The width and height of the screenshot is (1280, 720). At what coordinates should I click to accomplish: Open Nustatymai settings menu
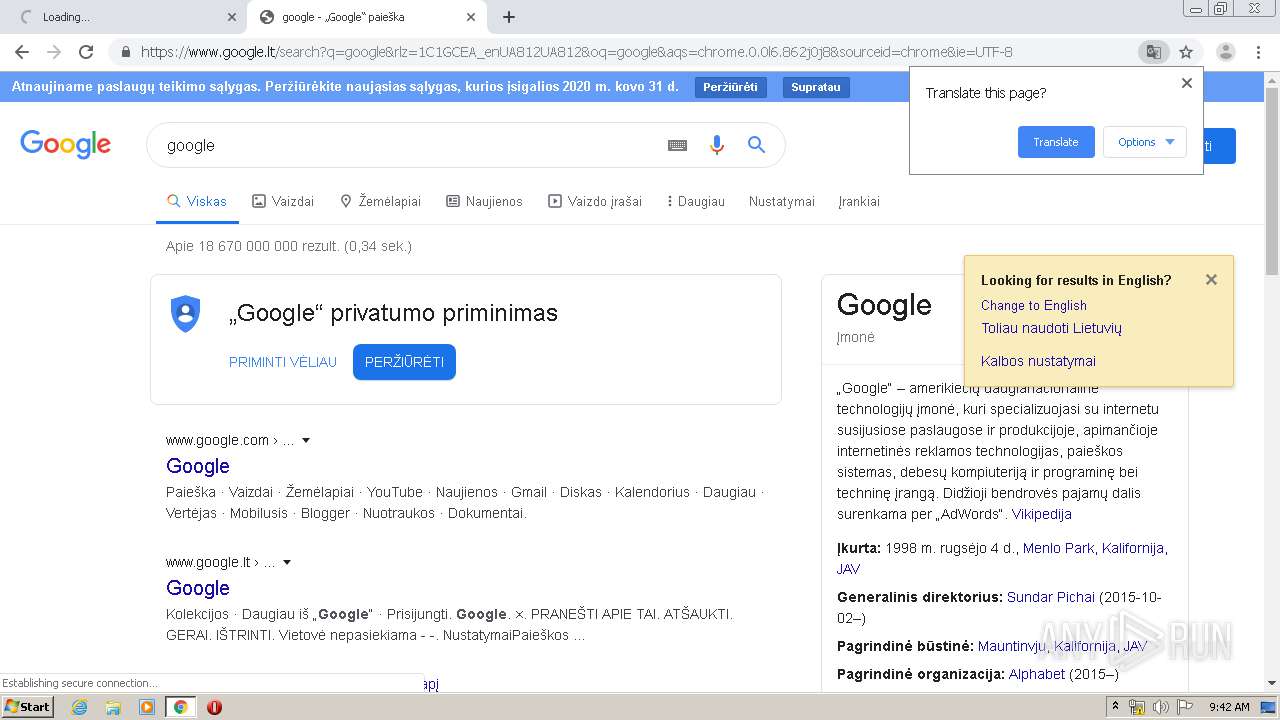click(x=782, y=201)
